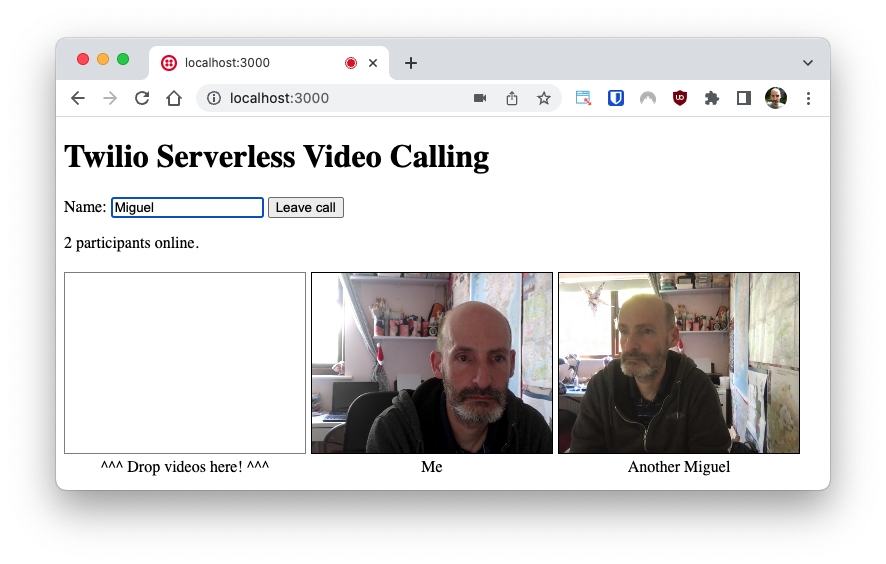Select the localhost:3000 tab
Image resolution: width=886 pixels, height=564 pixels.
269,63
